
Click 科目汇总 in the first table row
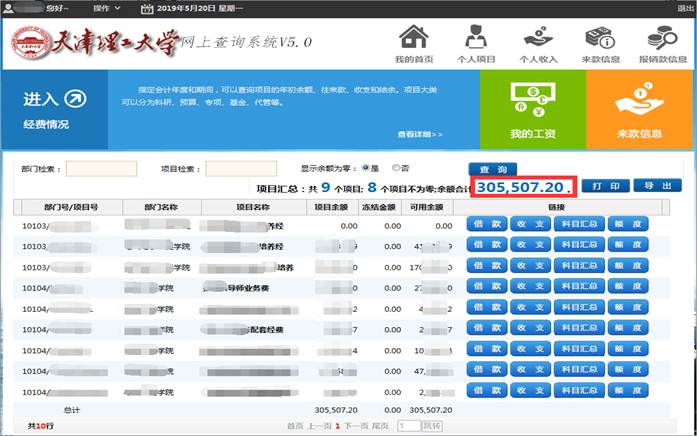click(580, 226)
